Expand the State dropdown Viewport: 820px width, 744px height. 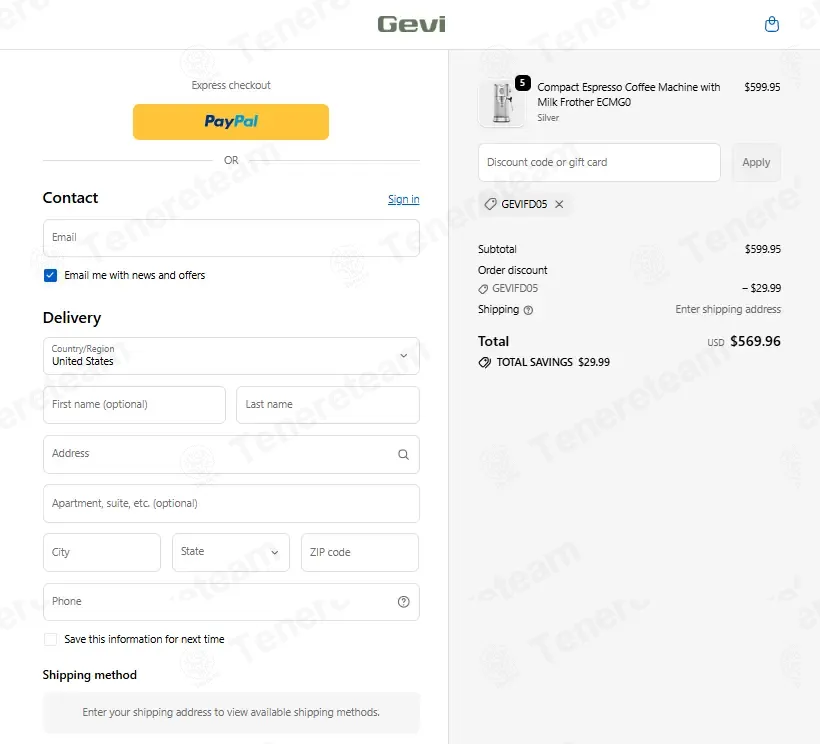pyautogui.click(x=231, y=552)
